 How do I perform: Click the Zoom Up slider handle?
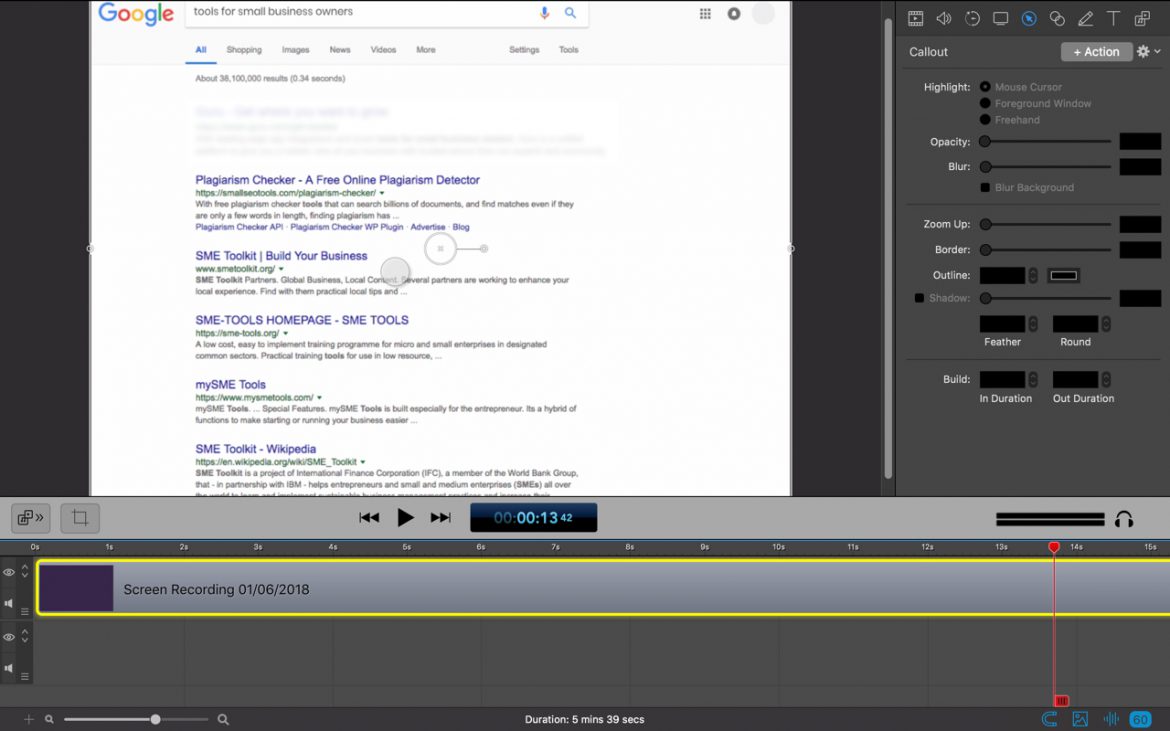985,224
